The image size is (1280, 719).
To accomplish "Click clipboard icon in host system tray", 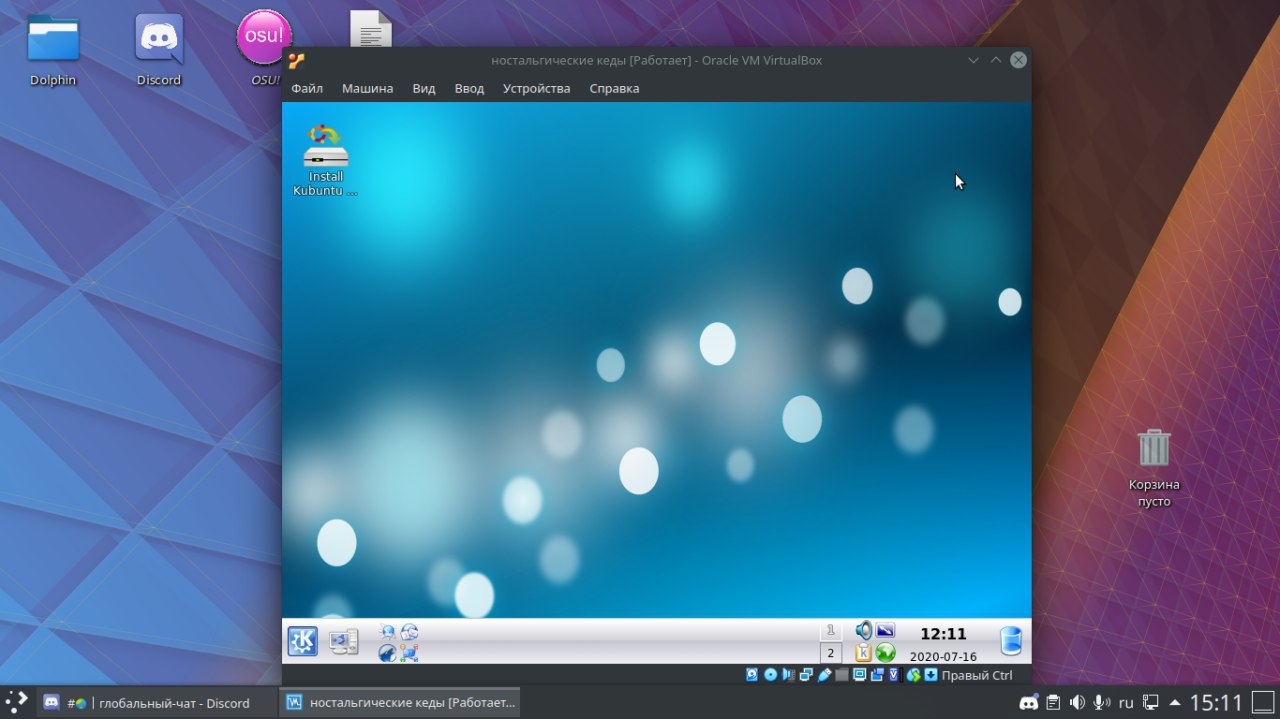I will 1053,703.
